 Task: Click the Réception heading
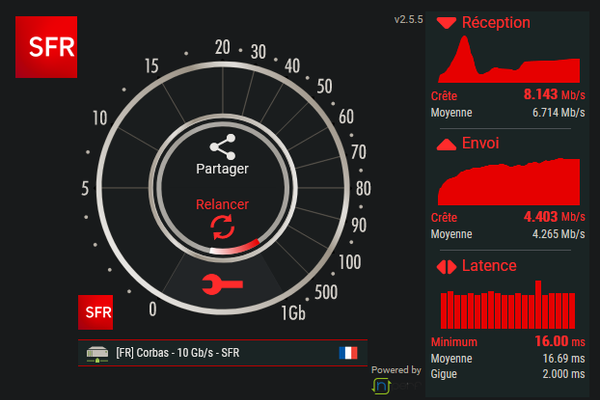496,23
